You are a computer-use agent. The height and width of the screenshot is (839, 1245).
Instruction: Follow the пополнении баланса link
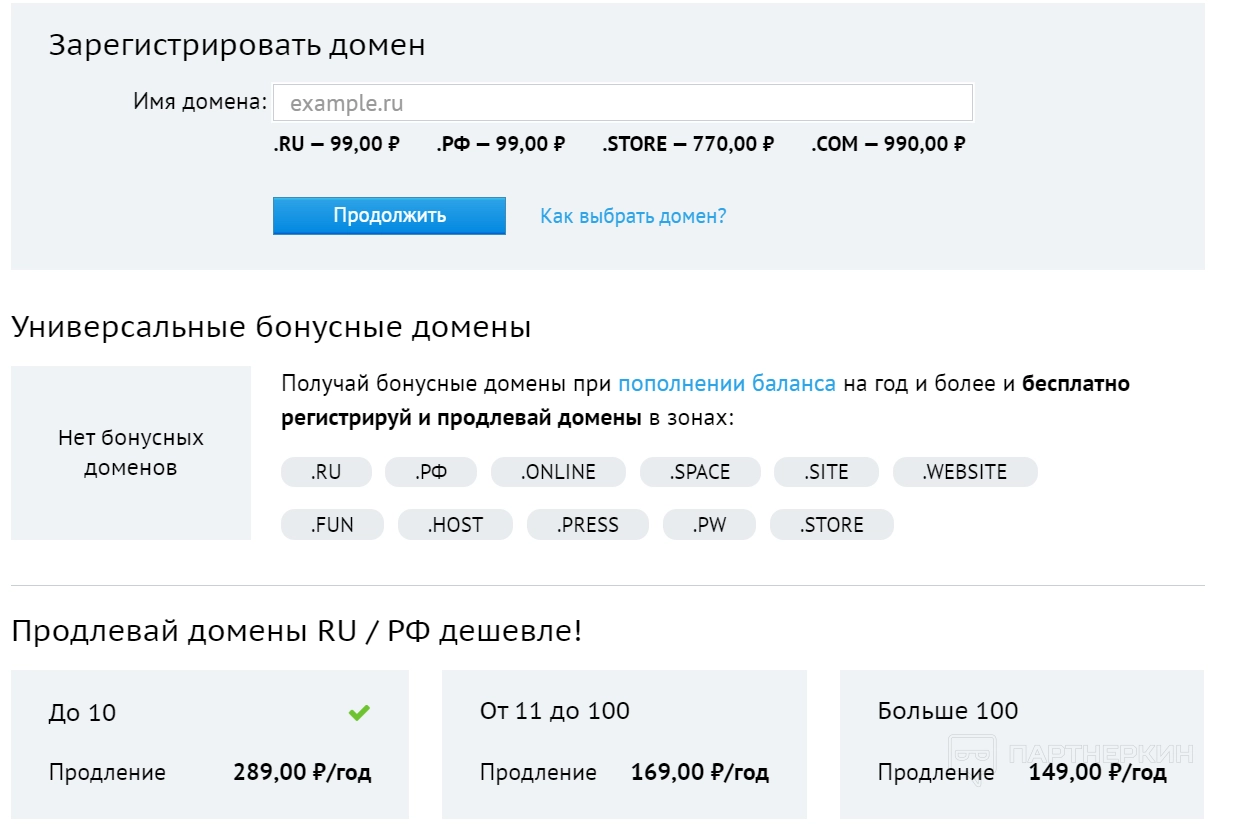coord(726,384)
